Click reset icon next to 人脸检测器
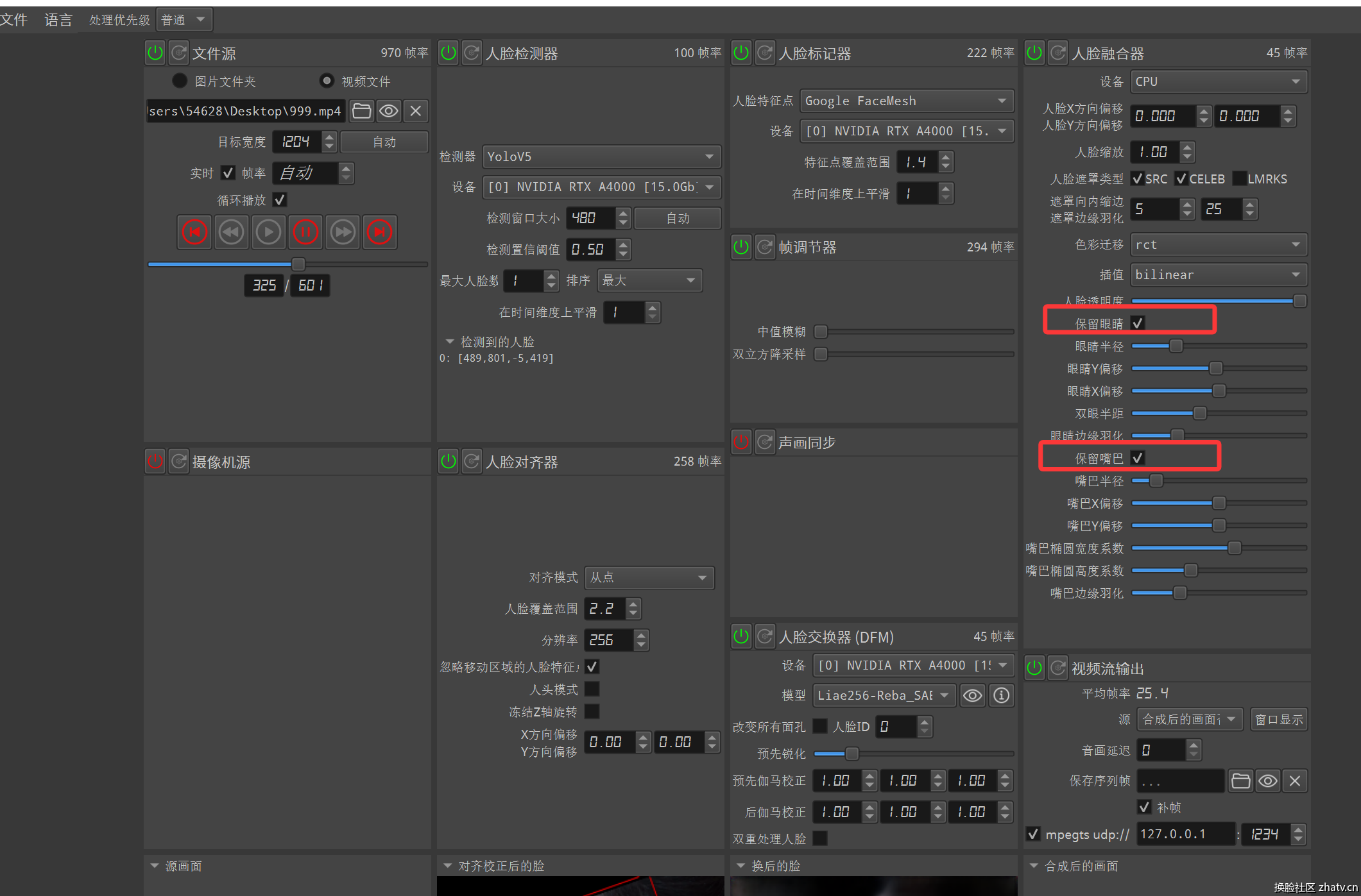1361x896 pixels. pyautogui.click(x=472, y=53)
